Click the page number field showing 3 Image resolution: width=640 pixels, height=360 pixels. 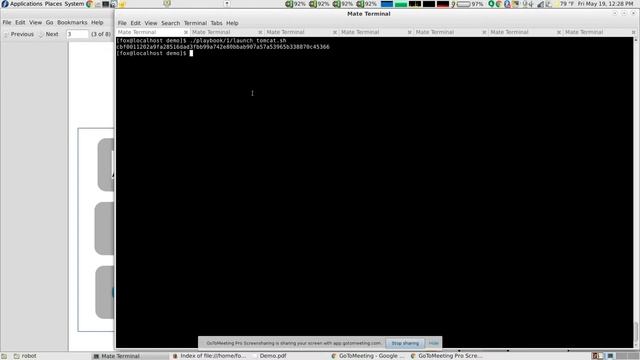click(77, 34)
